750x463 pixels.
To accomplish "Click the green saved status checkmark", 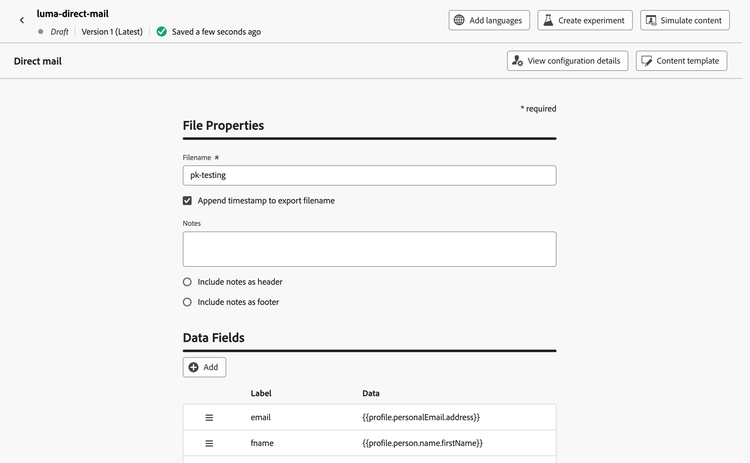I will (x=161, y=32).
